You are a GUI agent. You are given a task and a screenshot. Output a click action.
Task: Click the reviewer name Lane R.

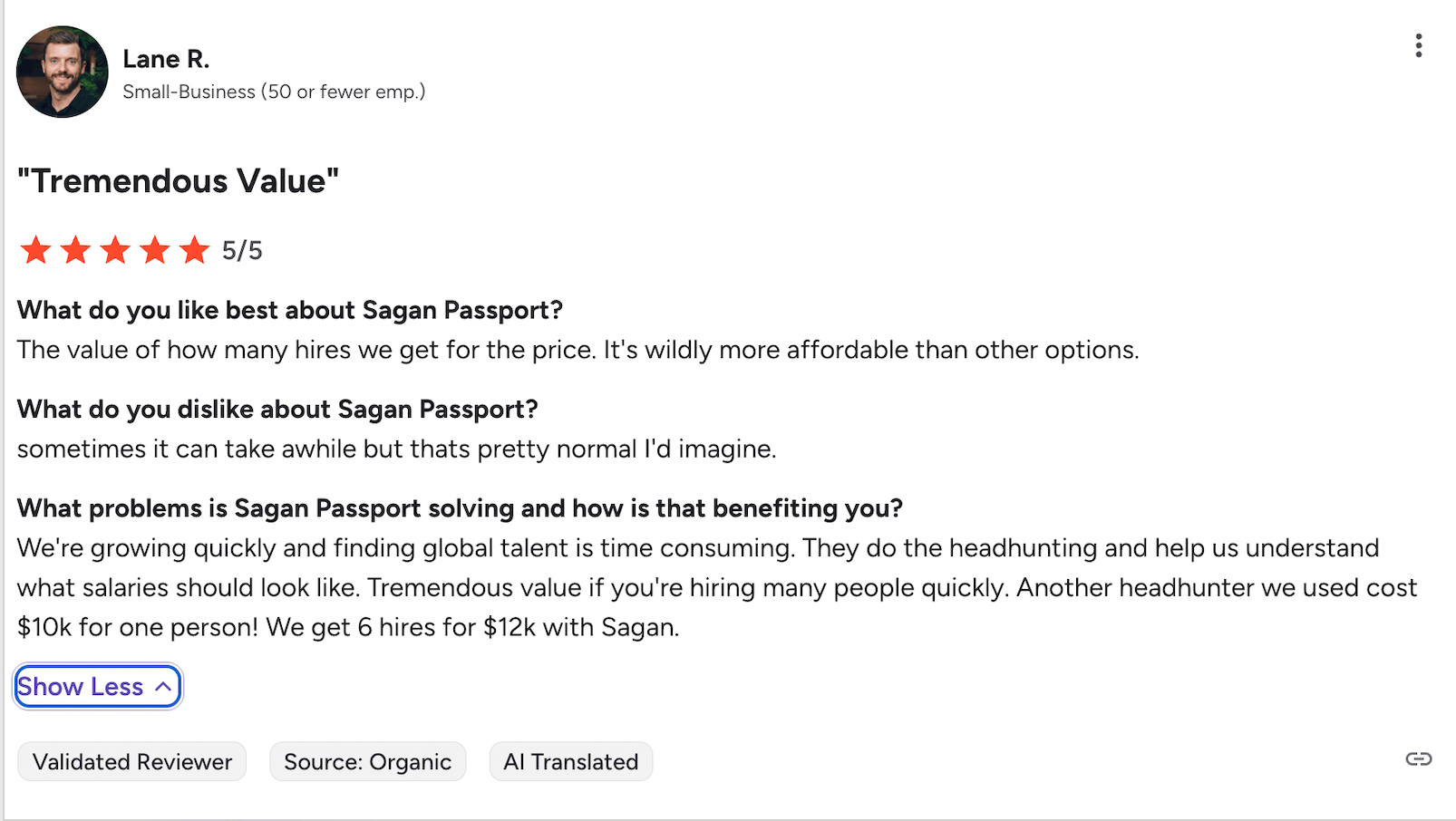tap(167, 59)
